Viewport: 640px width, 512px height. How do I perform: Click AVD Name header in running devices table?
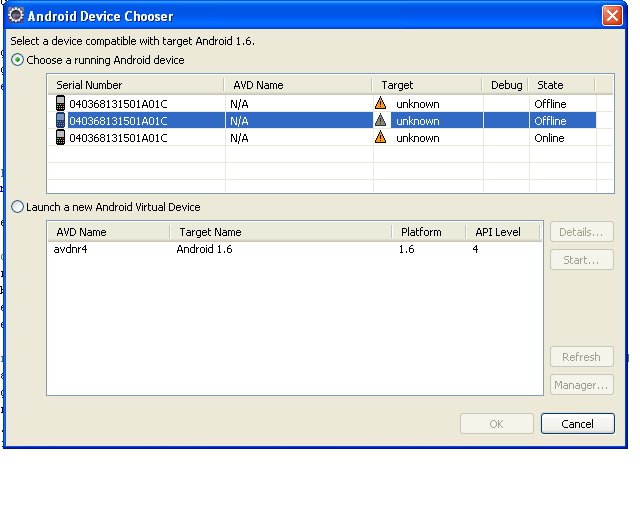298,85
